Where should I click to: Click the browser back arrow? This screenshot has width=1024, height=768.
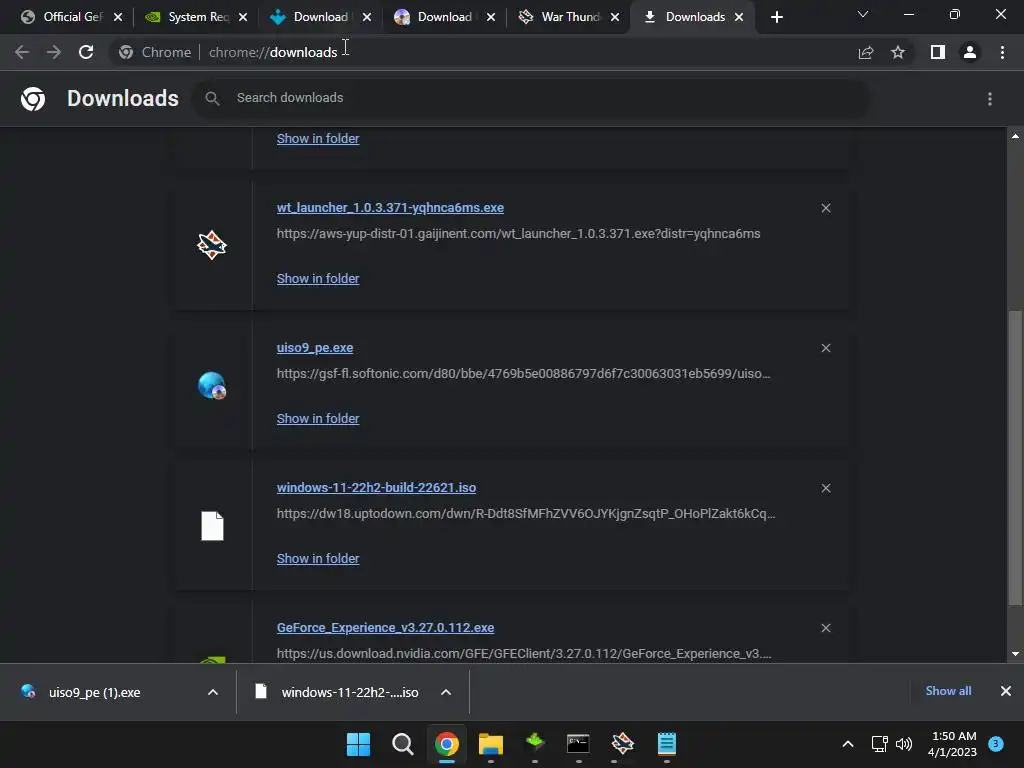coord(22,52)
